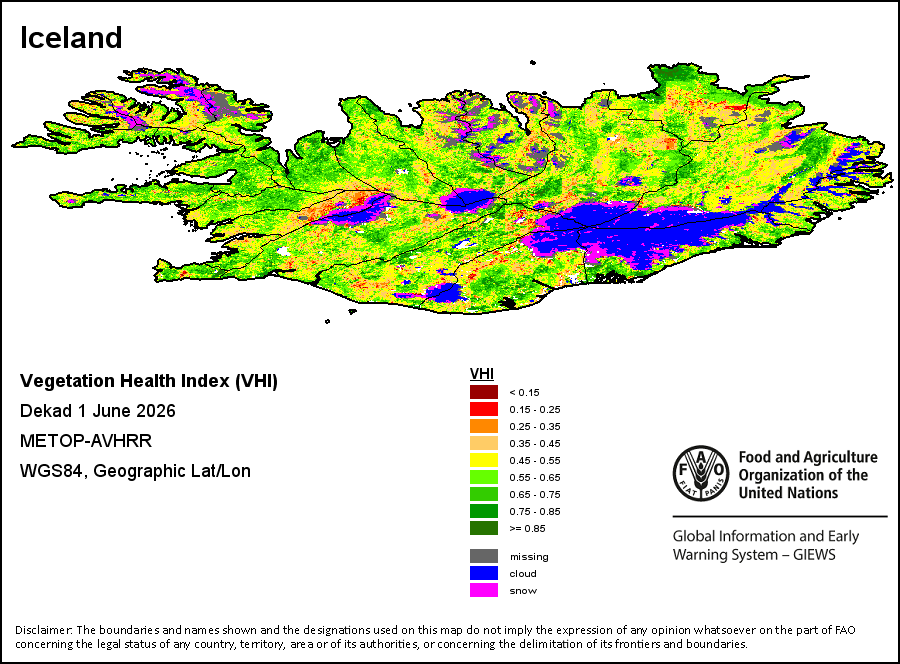Select the gray missing legend swatch
This screenshot has height=664, width=900.
click(484, 556)
